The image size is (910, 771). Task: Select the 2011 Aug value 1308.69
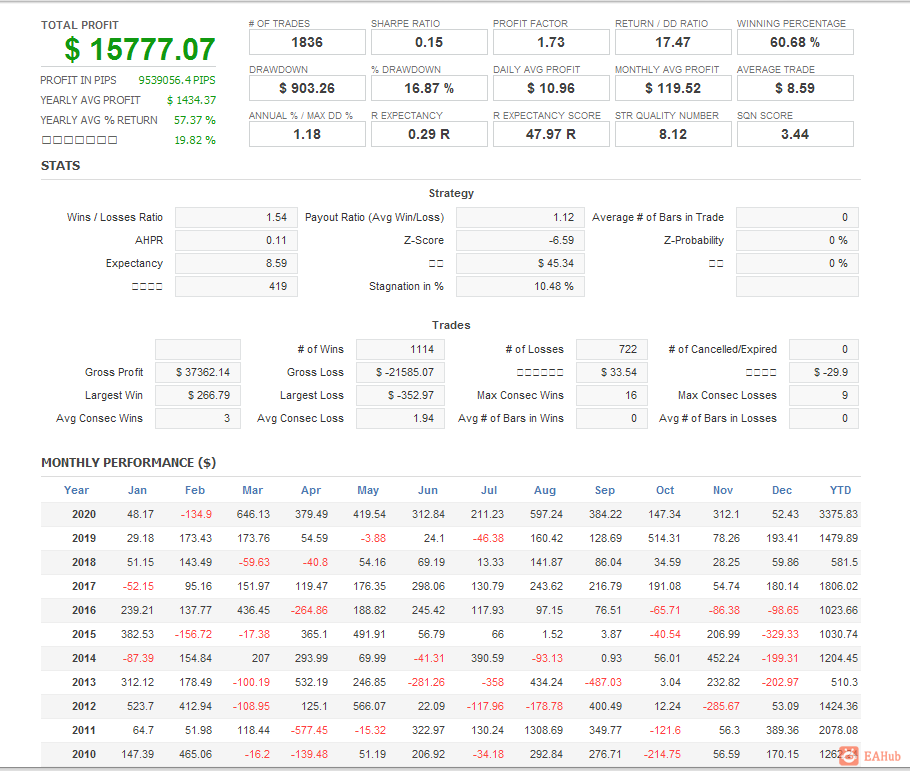543,730
